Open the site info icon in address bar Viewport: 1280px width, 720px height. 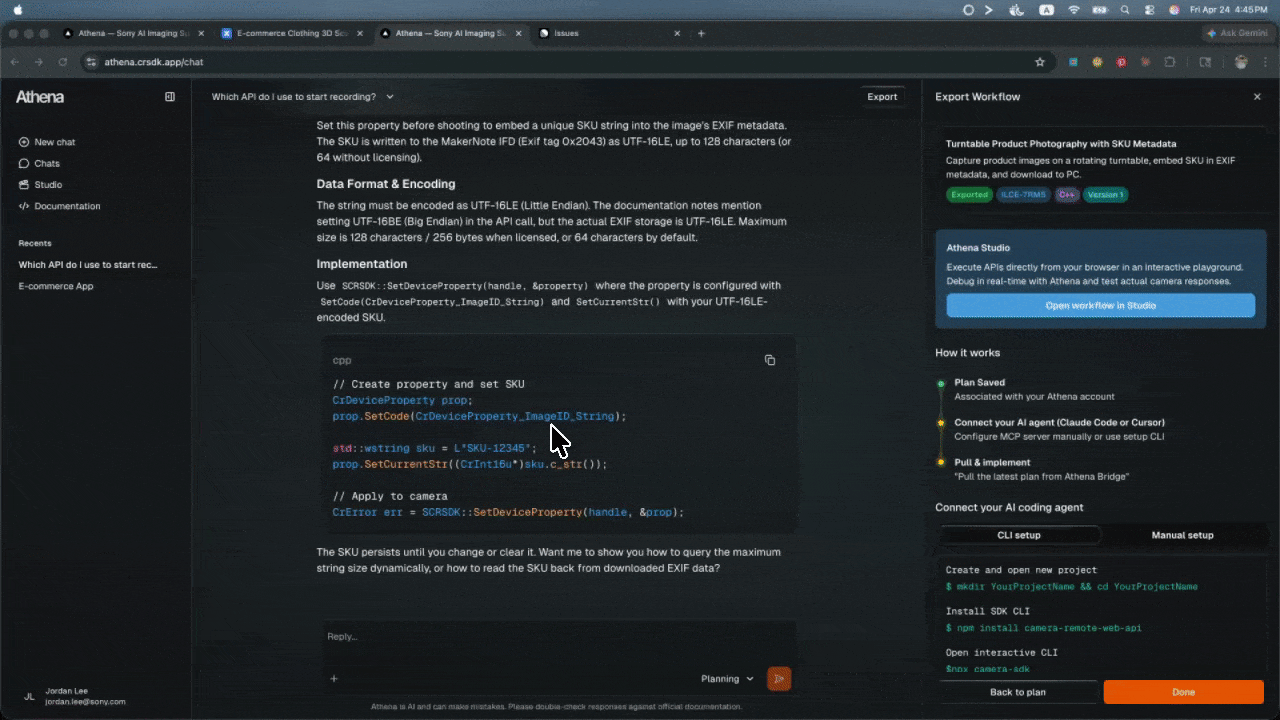pos(91,62)
